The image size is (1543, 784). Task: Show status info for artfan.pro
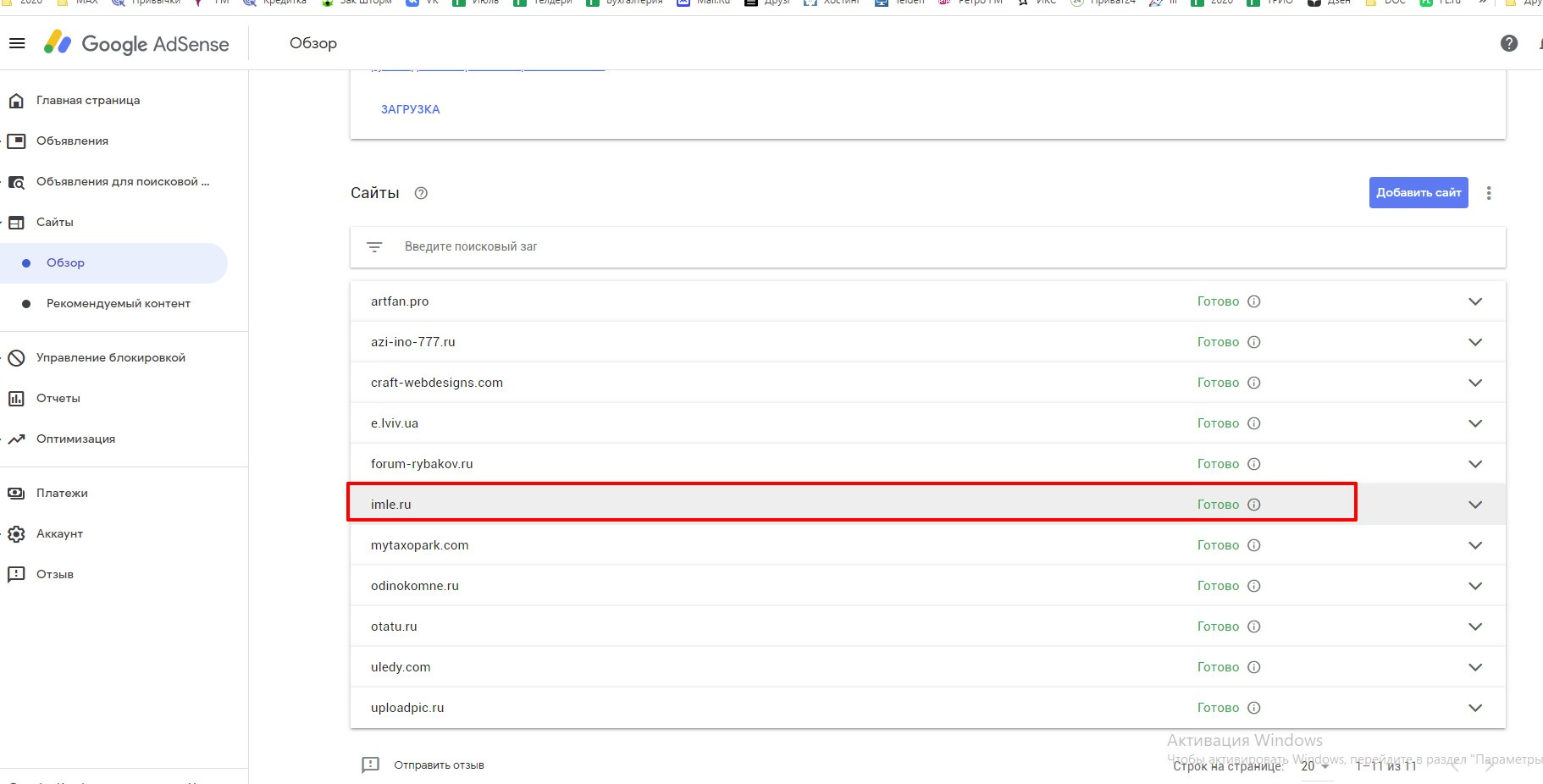tap(1254, 301)
